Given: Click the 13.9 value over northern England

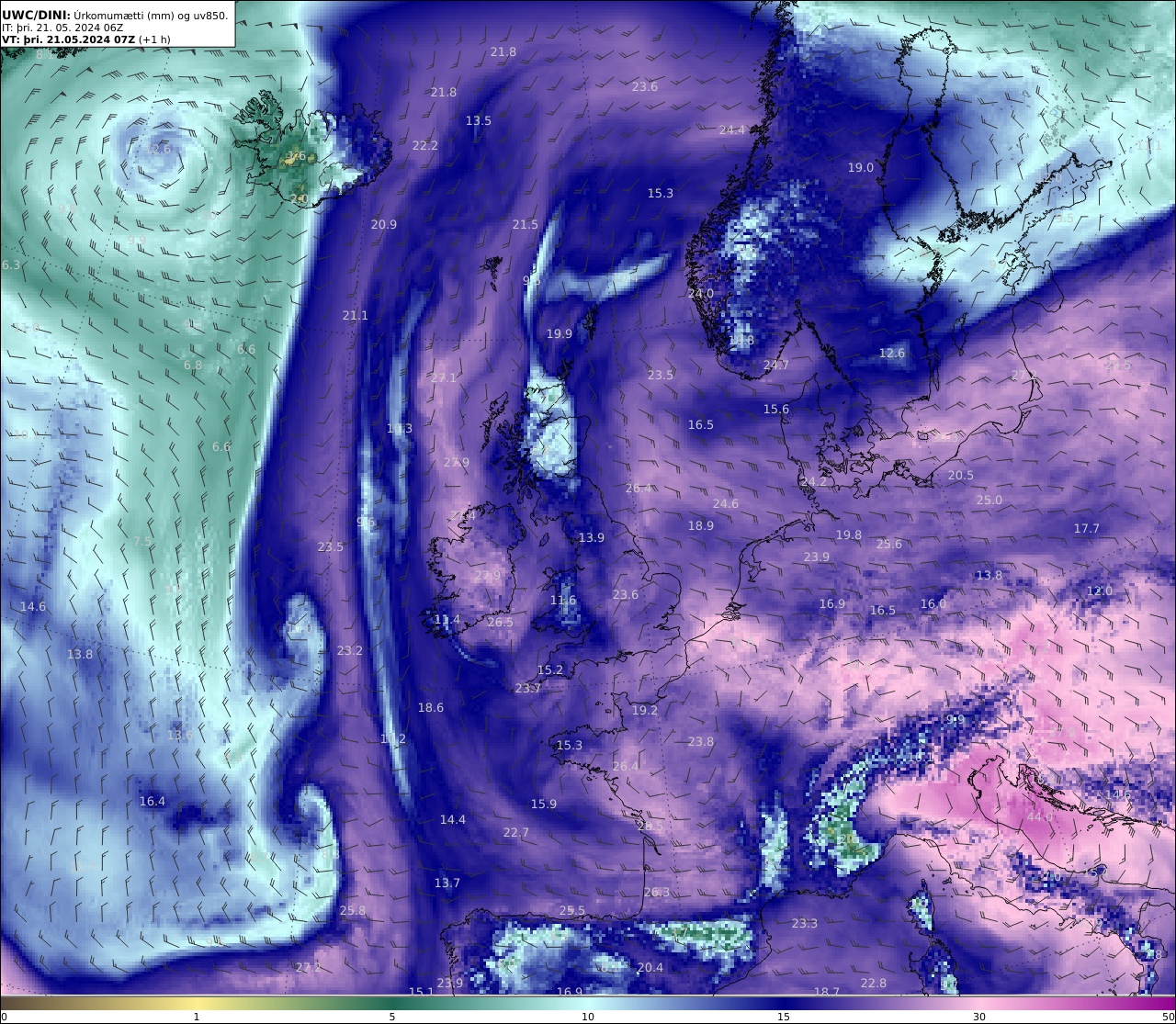Looking at the screenshot, I should point(592,538).
